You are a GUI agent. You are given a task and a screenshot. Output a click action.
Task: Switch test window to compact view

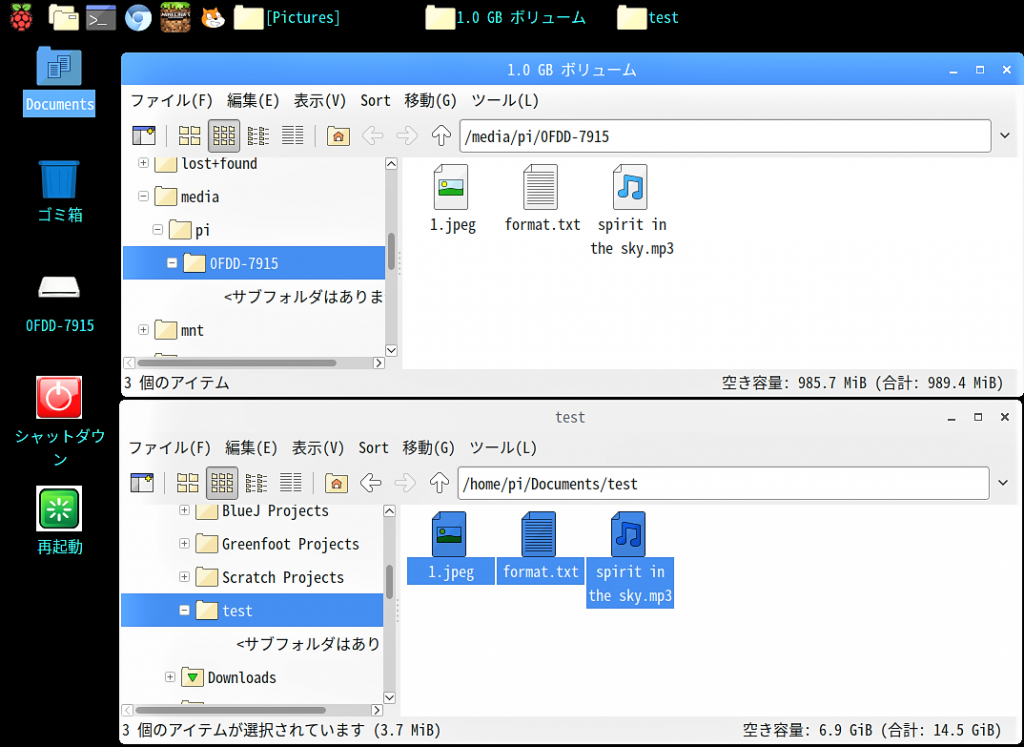[257, 483]
